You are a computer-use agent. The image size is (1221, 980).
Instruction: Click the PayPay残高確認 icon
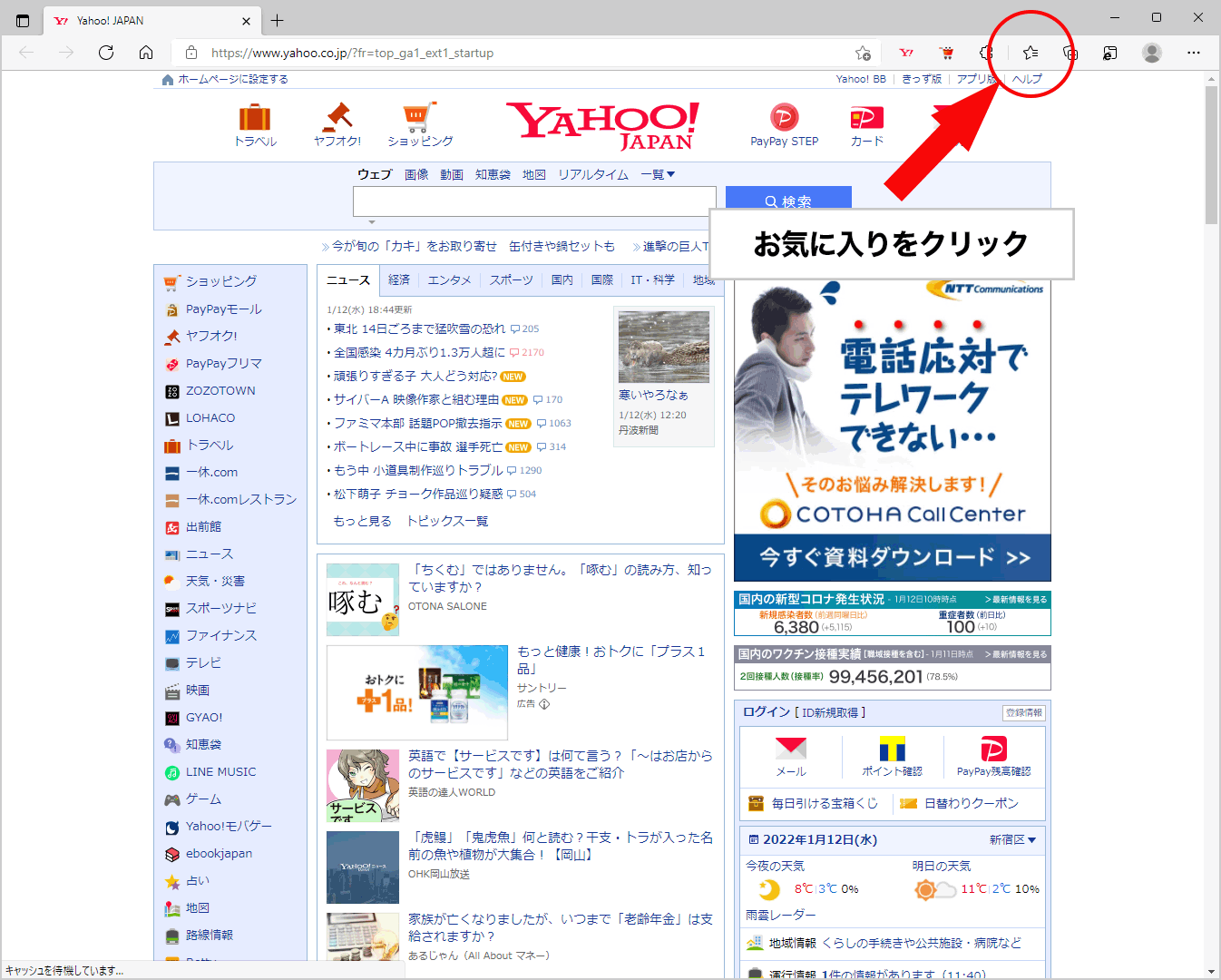click(x=993, y=749)
